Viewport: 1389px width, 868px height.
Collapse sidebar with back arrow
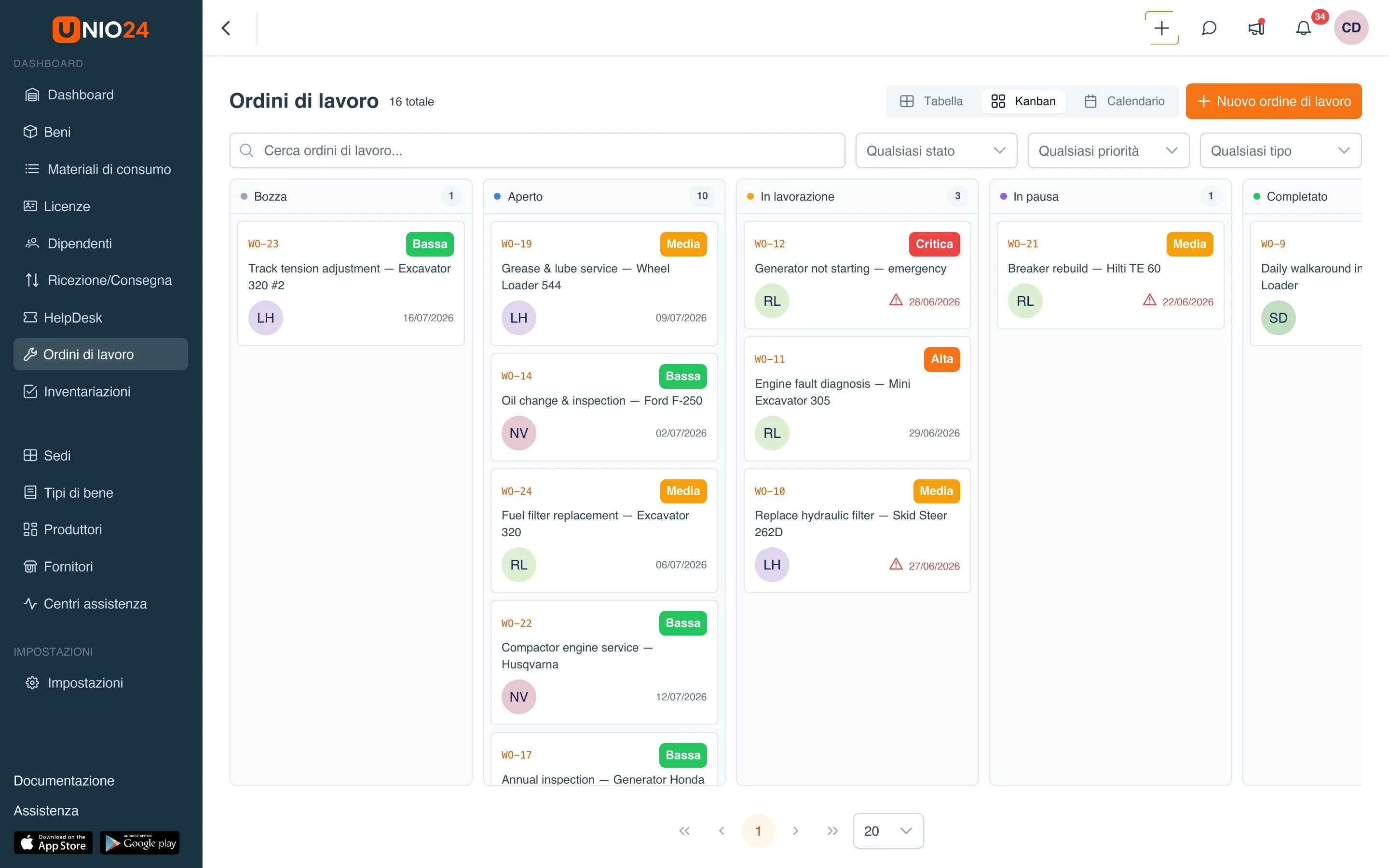click(226, 27)
